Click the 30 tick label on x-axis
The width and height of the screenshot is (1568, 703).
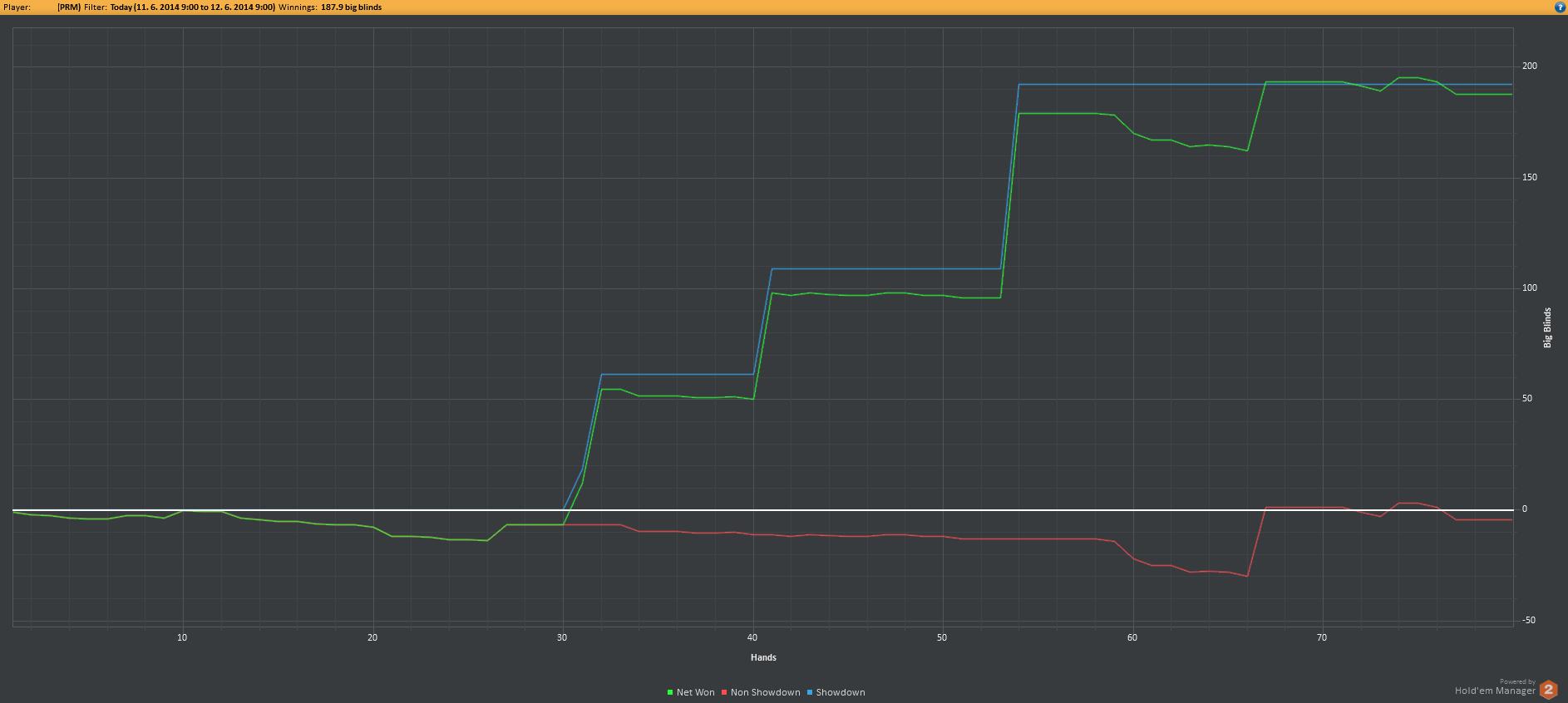(562, 637)
